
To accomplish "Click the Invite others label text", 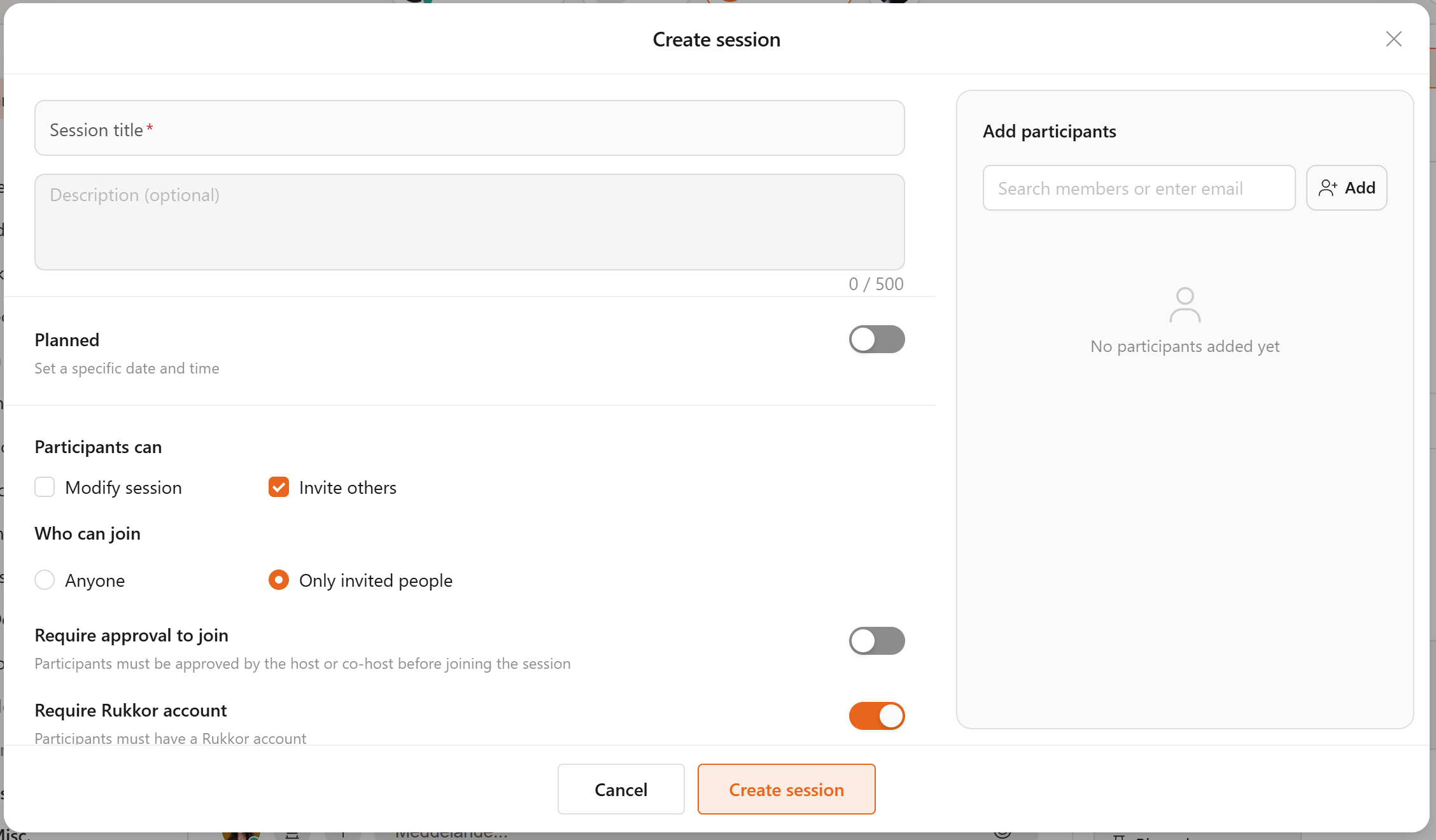I will pyautogui.click(x=348, y=487).
